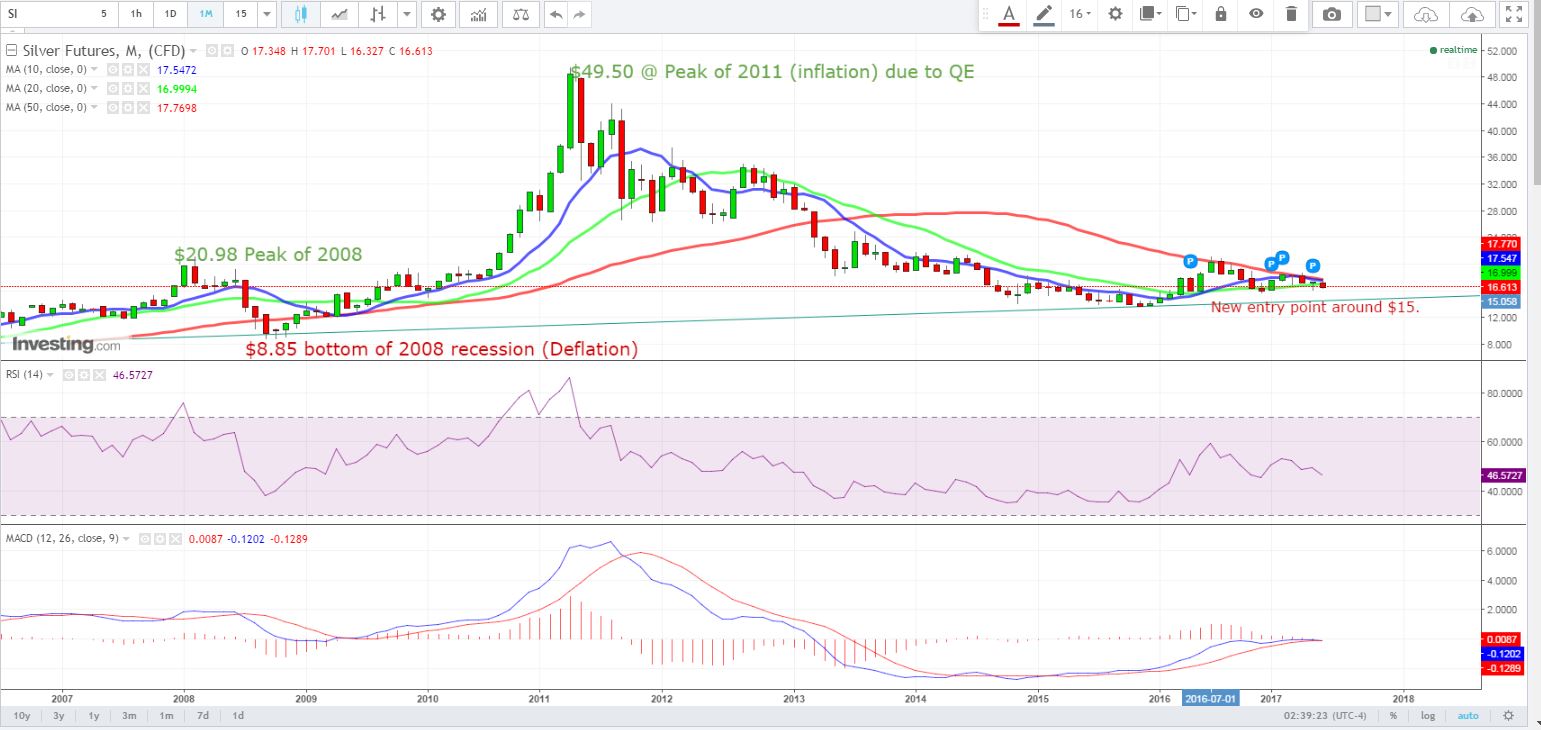
Task: Delete the selected drawing with the trash icon
Action: [1291, 14]
